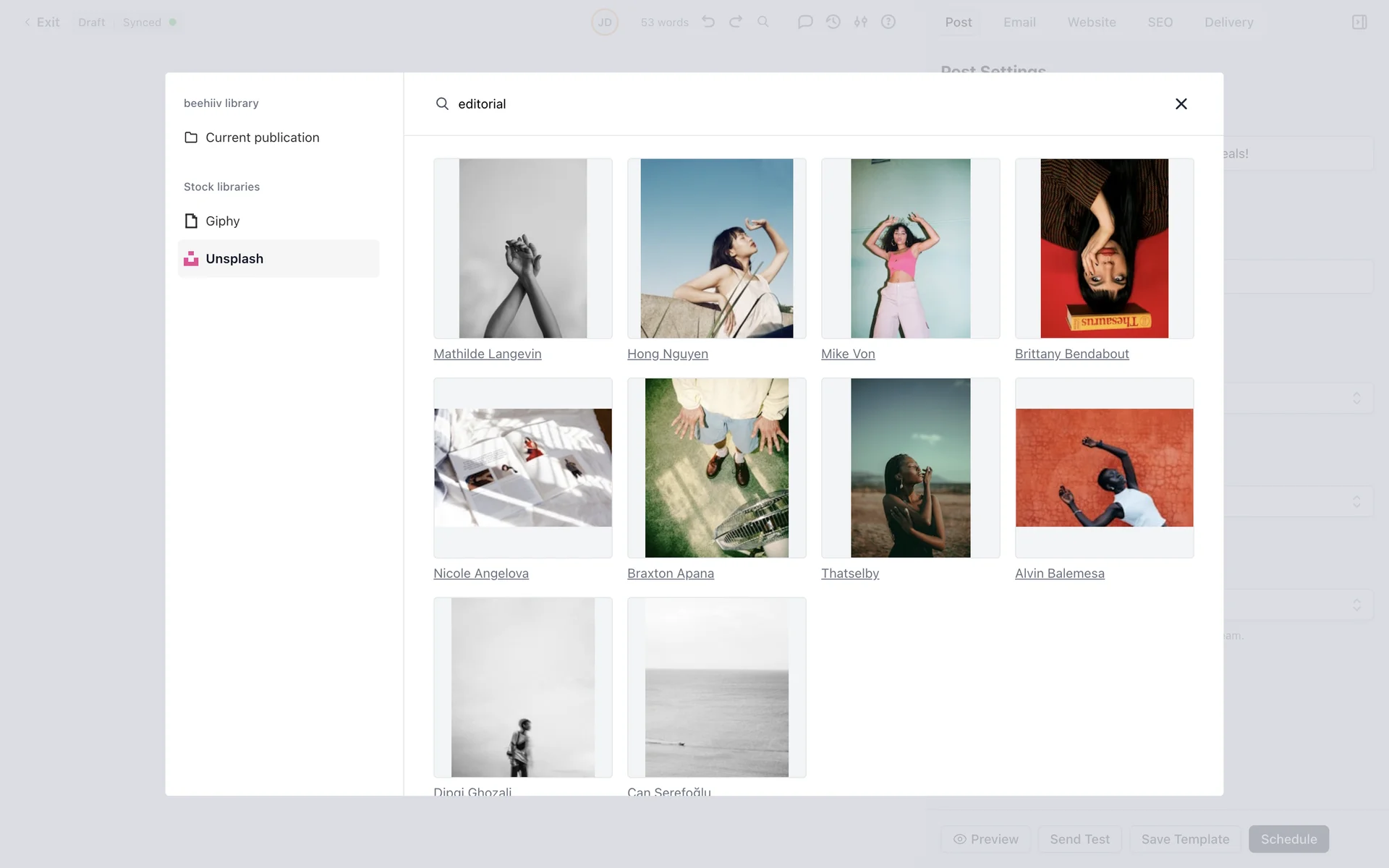Open Mathilde Langevin photographer link

487,354
